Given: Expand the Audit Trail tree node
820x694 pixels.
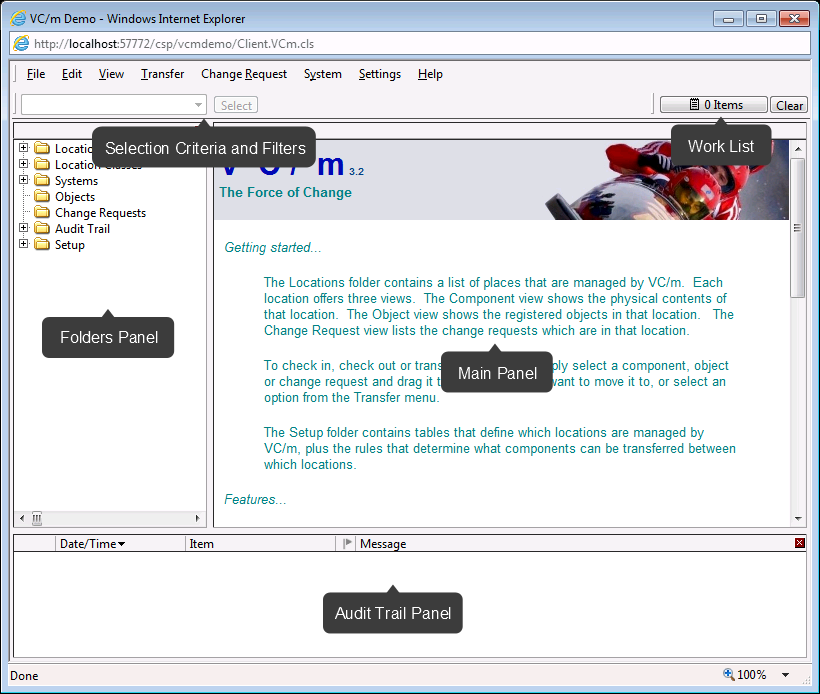Looking at the screenshot, I should tap(24, 229).
